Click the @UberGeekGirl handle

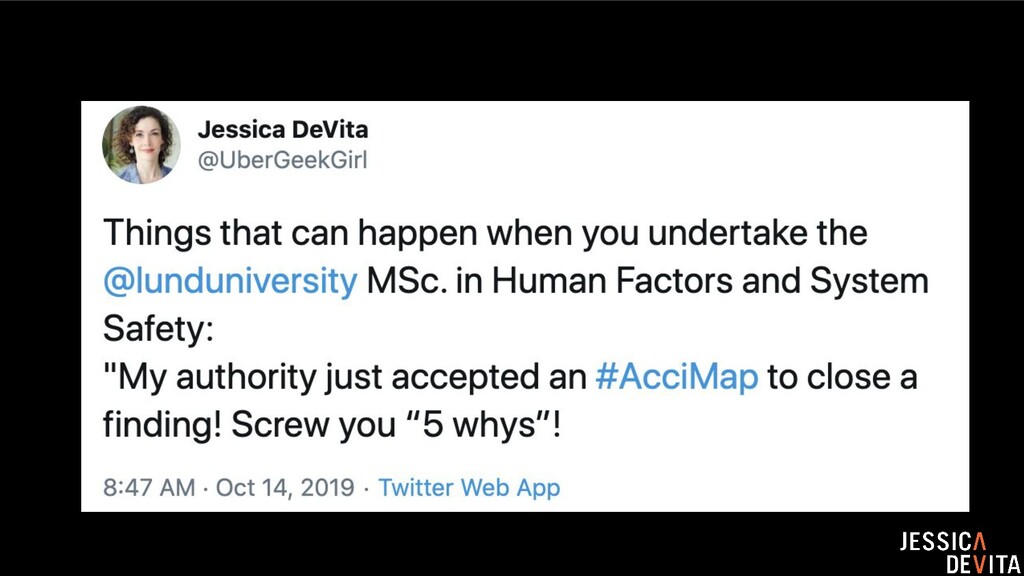point(282,159)
